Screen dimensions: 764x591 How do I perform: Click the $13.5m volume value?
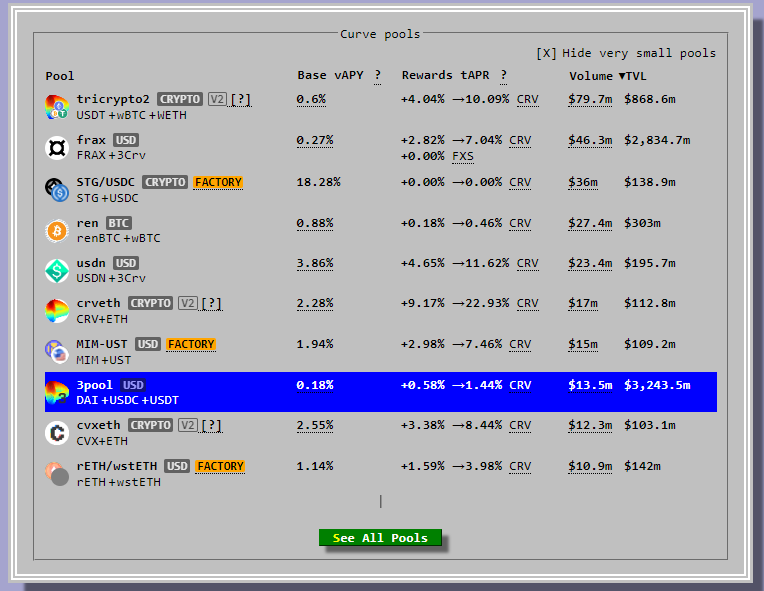(590, 385)
